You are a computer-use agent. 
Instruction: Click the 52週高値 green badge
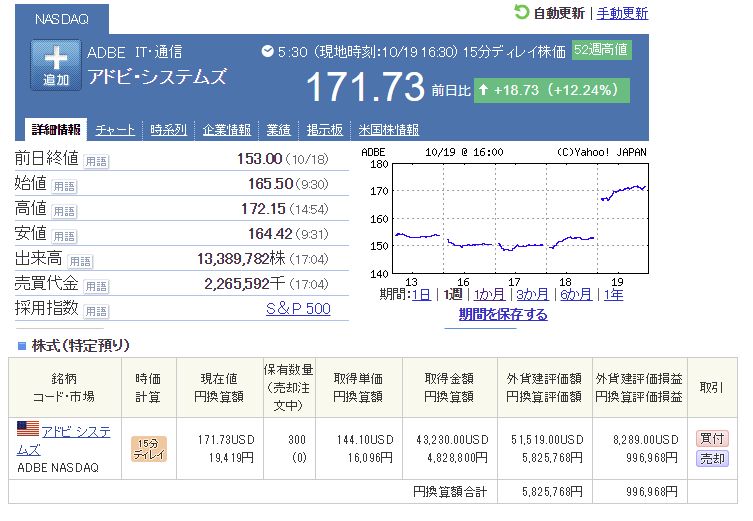click(x=601, y=50)
